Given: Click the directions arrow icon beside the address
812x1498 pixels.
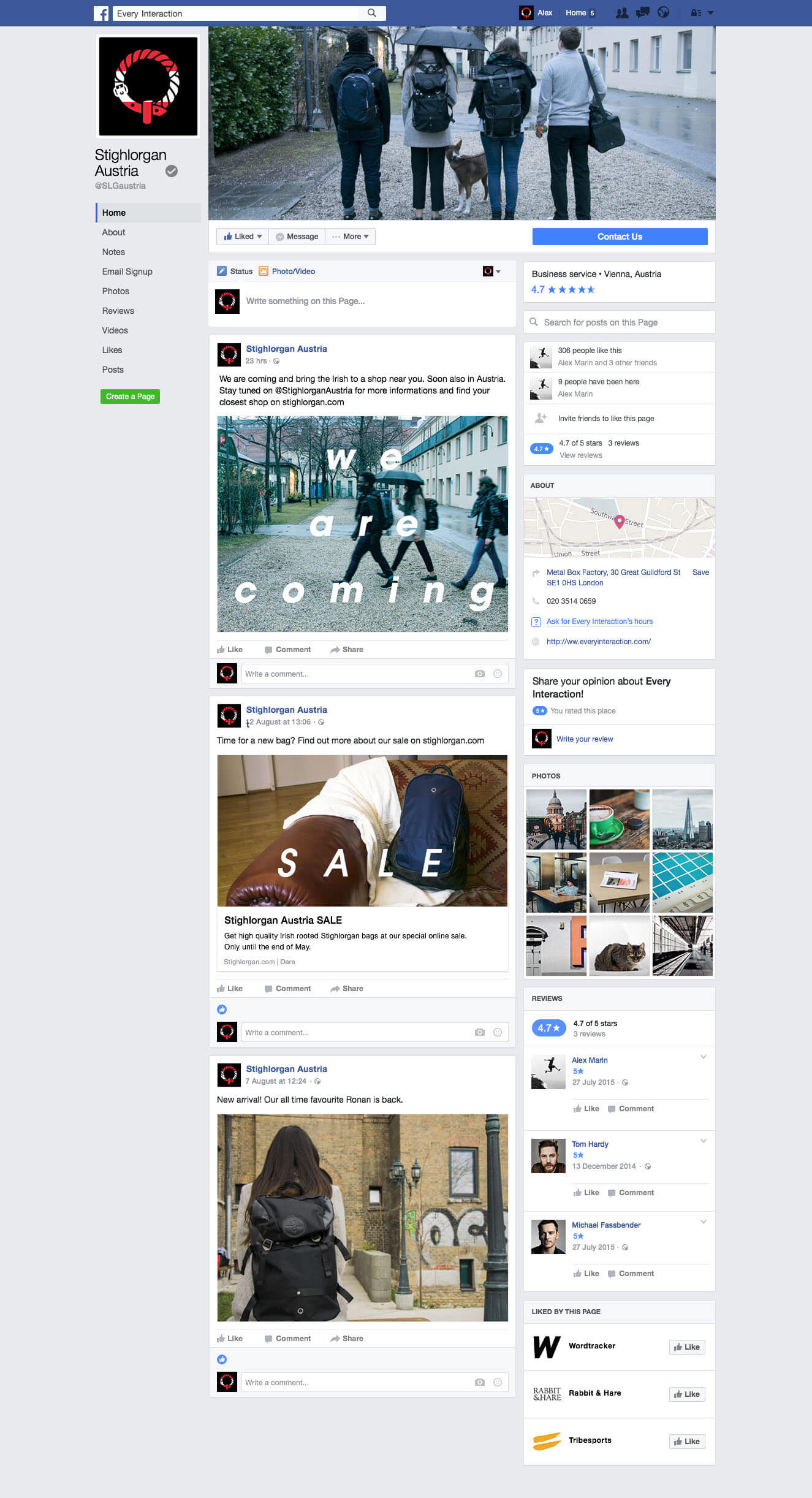Looking at the screenshot, I should (536, 573).
